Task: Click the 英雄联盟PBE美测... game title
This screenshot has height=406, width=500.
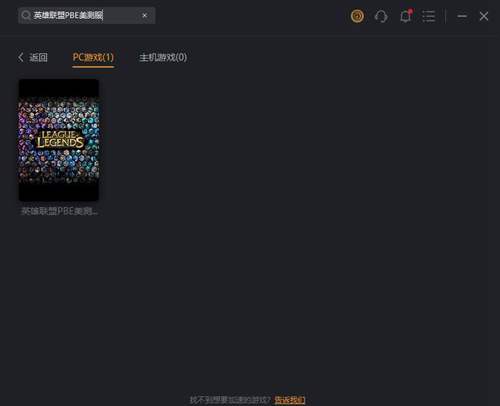Action: point(59,211)
